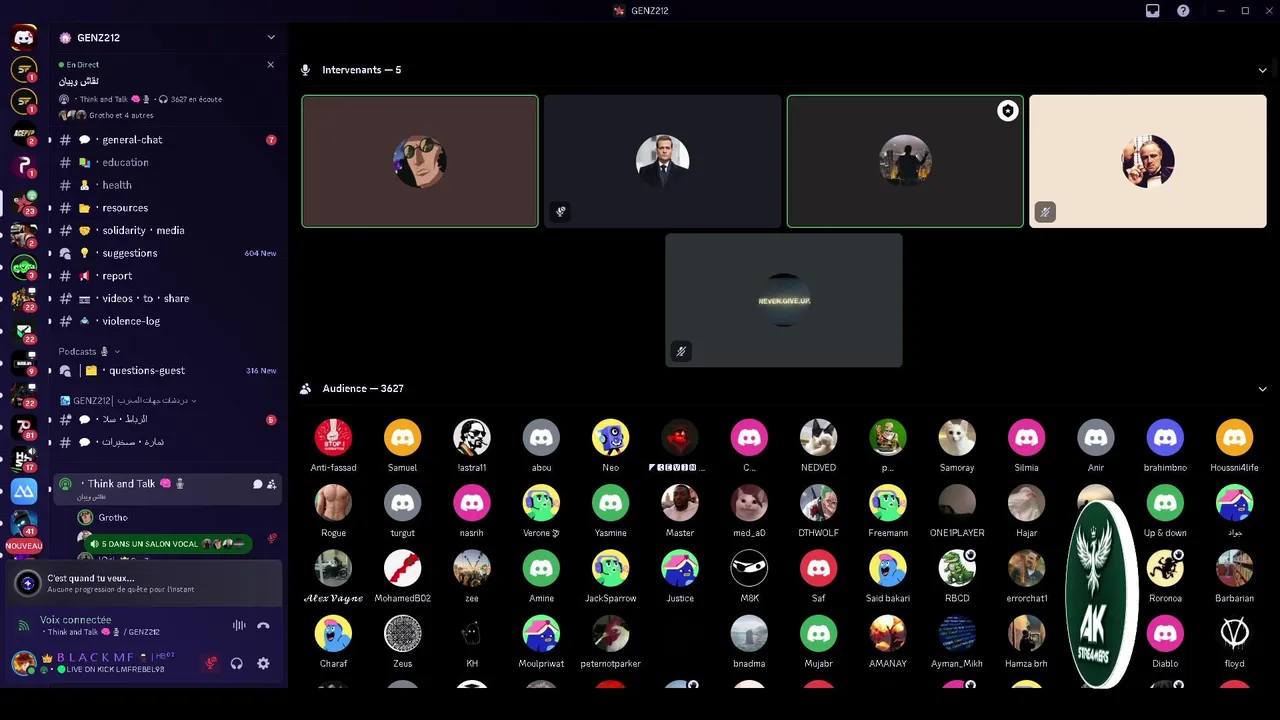Open solidarity media channel
Viewport: 1280px width, 720px height.
165,230
